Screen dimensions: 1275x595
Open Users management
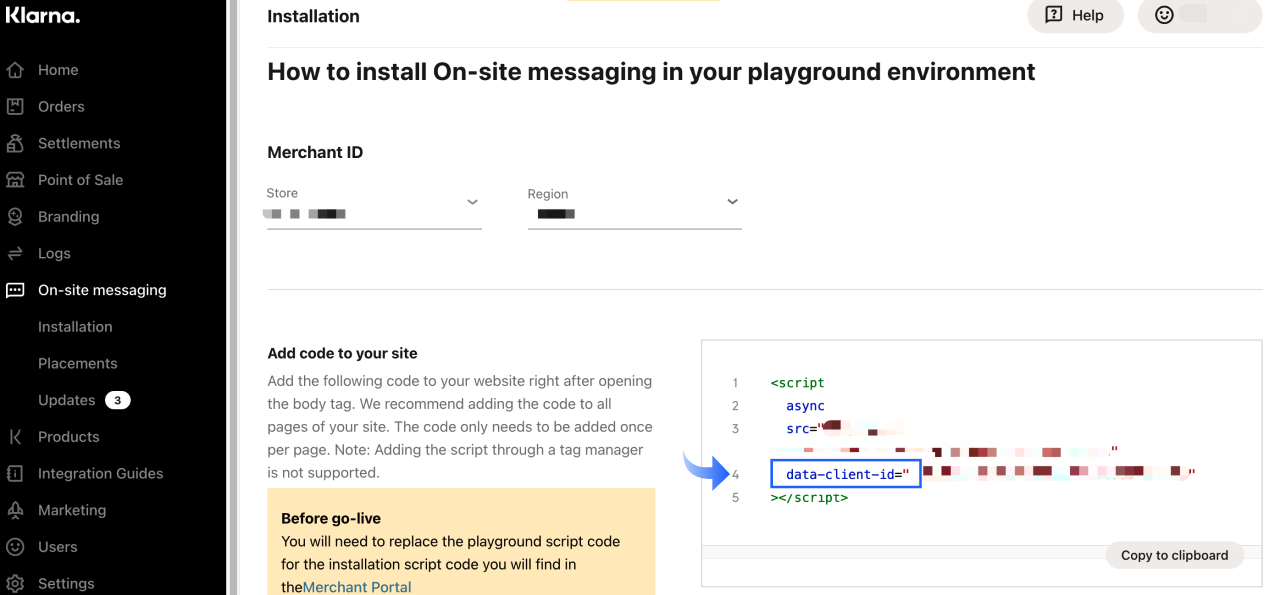click(x=57, y=547)
